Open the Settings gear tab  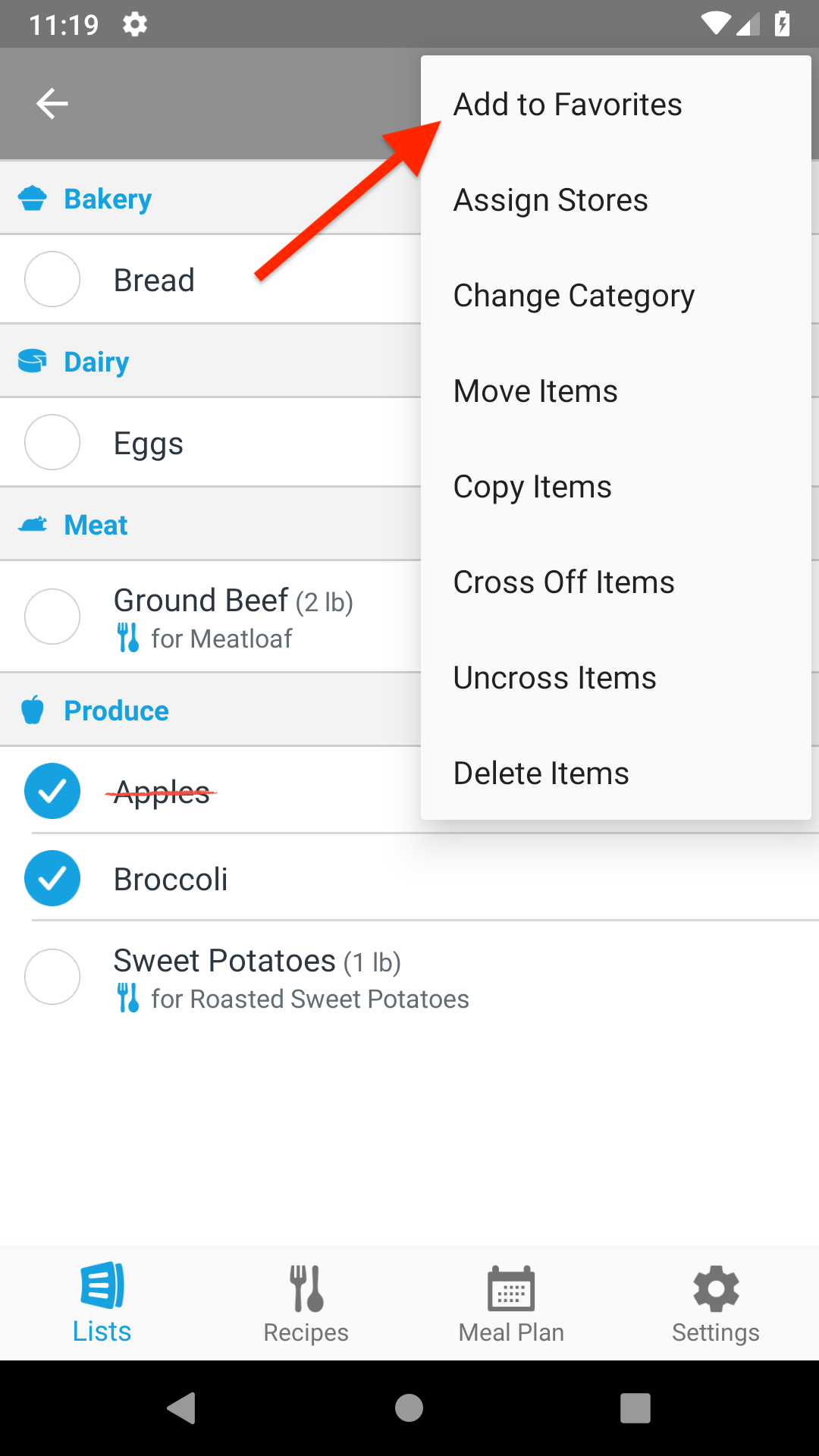tap(716, 1288)
